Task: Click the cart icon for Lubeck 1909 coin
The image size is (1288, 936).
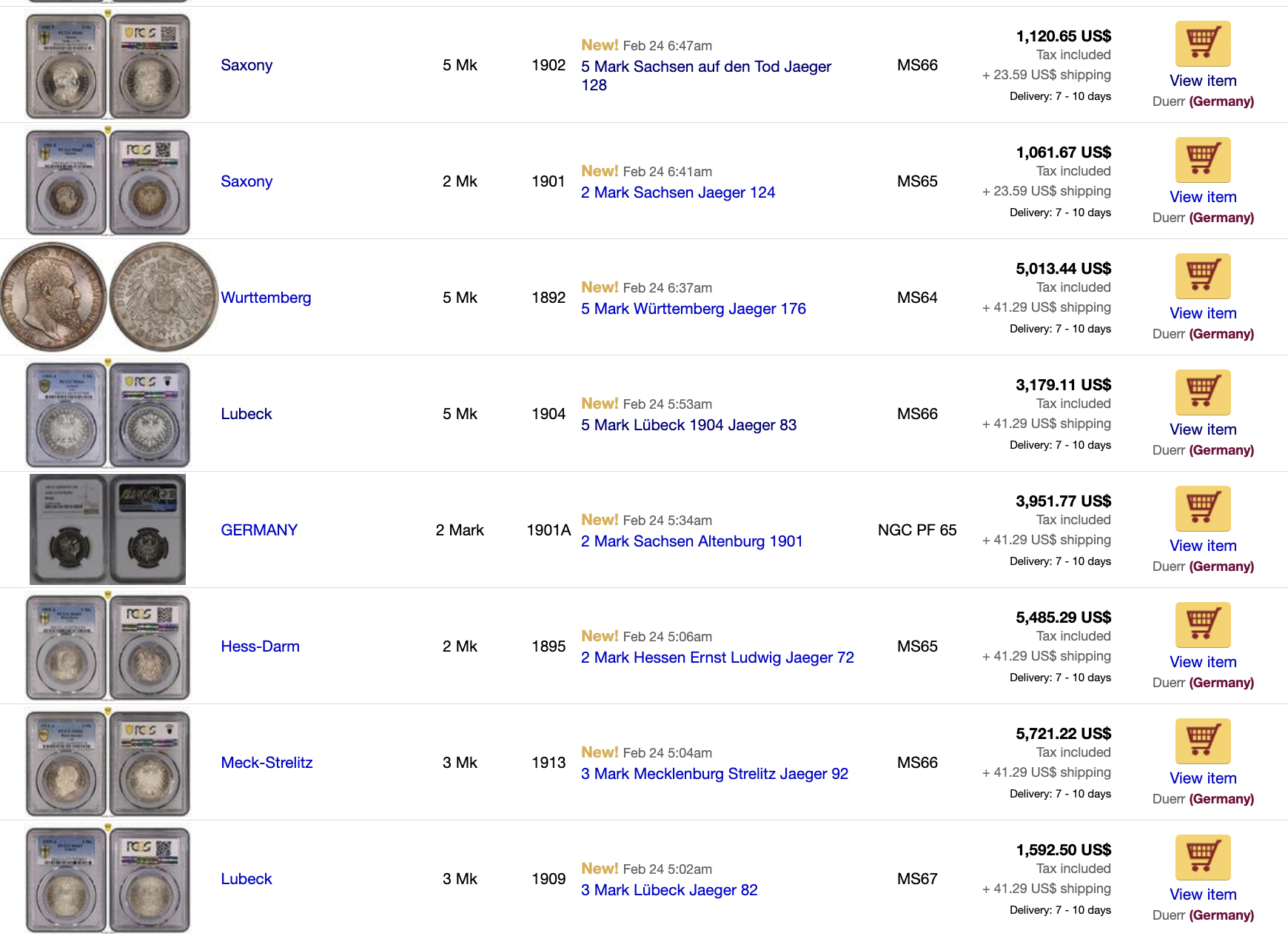Action: 1203,858
